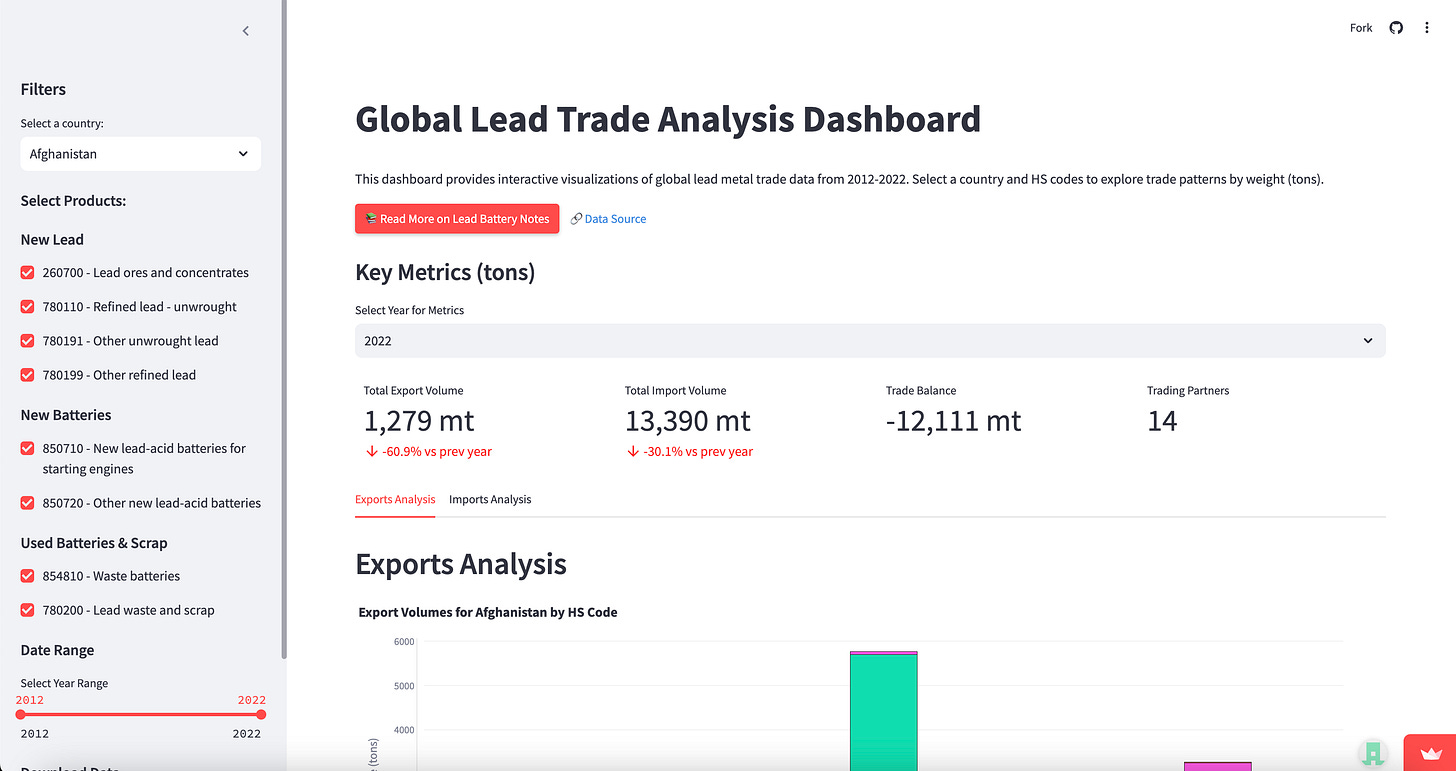This screenshot has height=771, width=1456.
Task: Uncheck 780199 Other refined lead
Action: click(28, 375)
